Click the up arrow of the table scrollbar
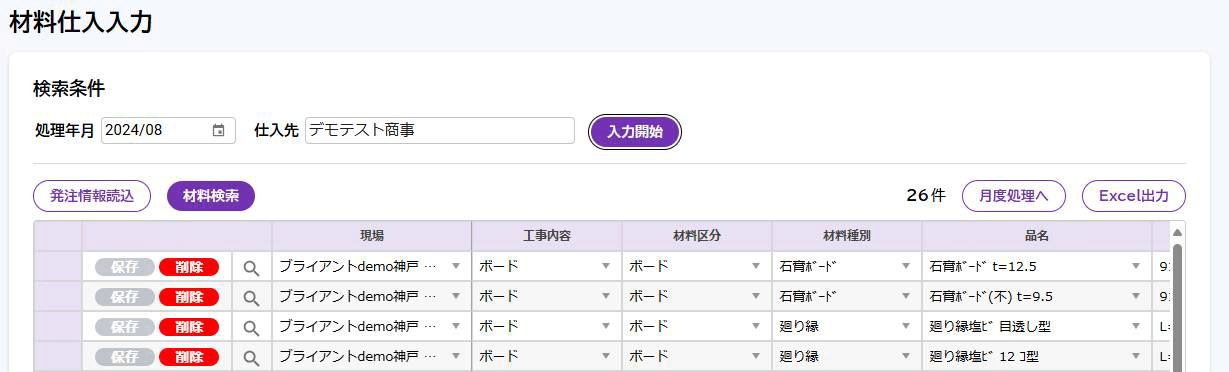 (1177, 229)
